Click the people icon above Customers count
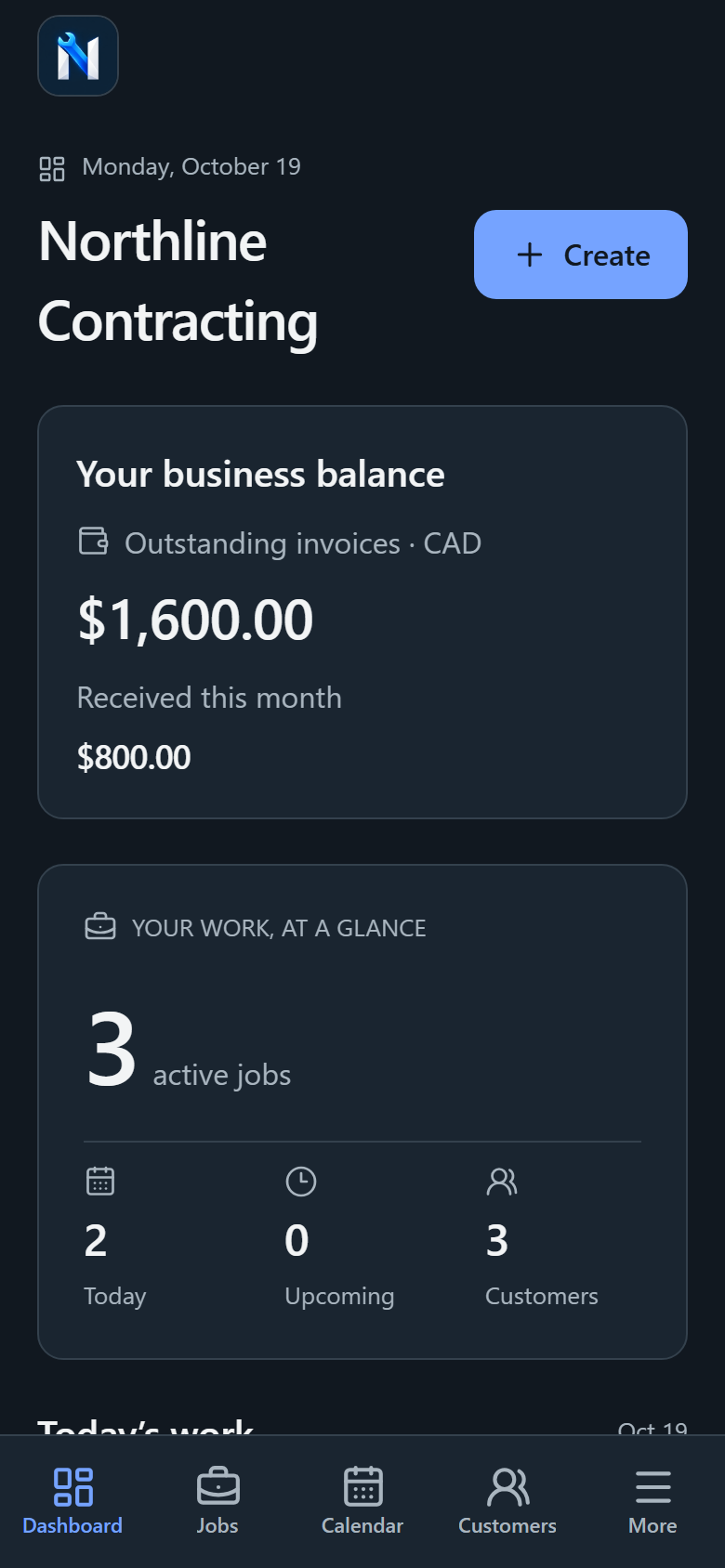The width and height of the screenshot is (725, 1568). tap(502, 1181)
